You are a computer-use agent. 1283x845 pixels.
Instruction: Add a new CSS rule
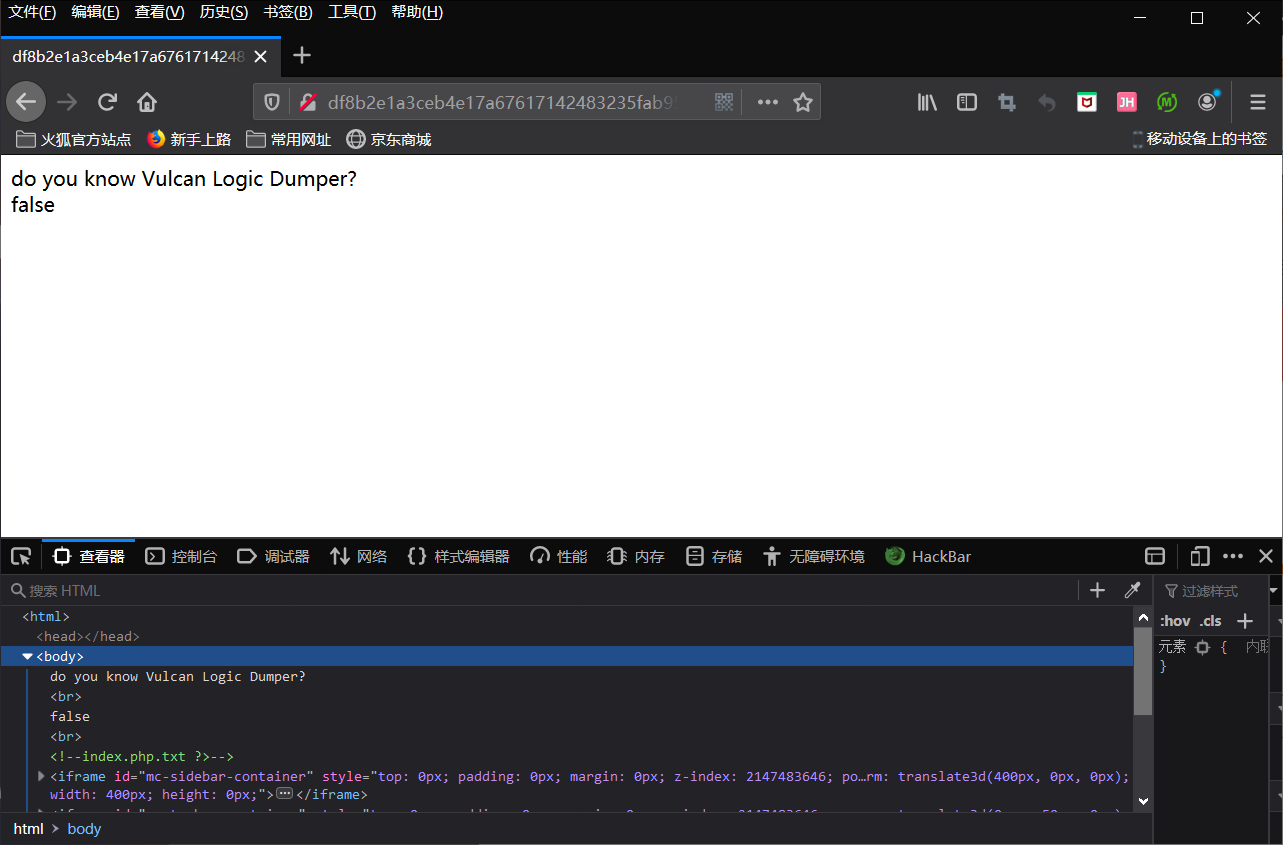coord(1244,621)
